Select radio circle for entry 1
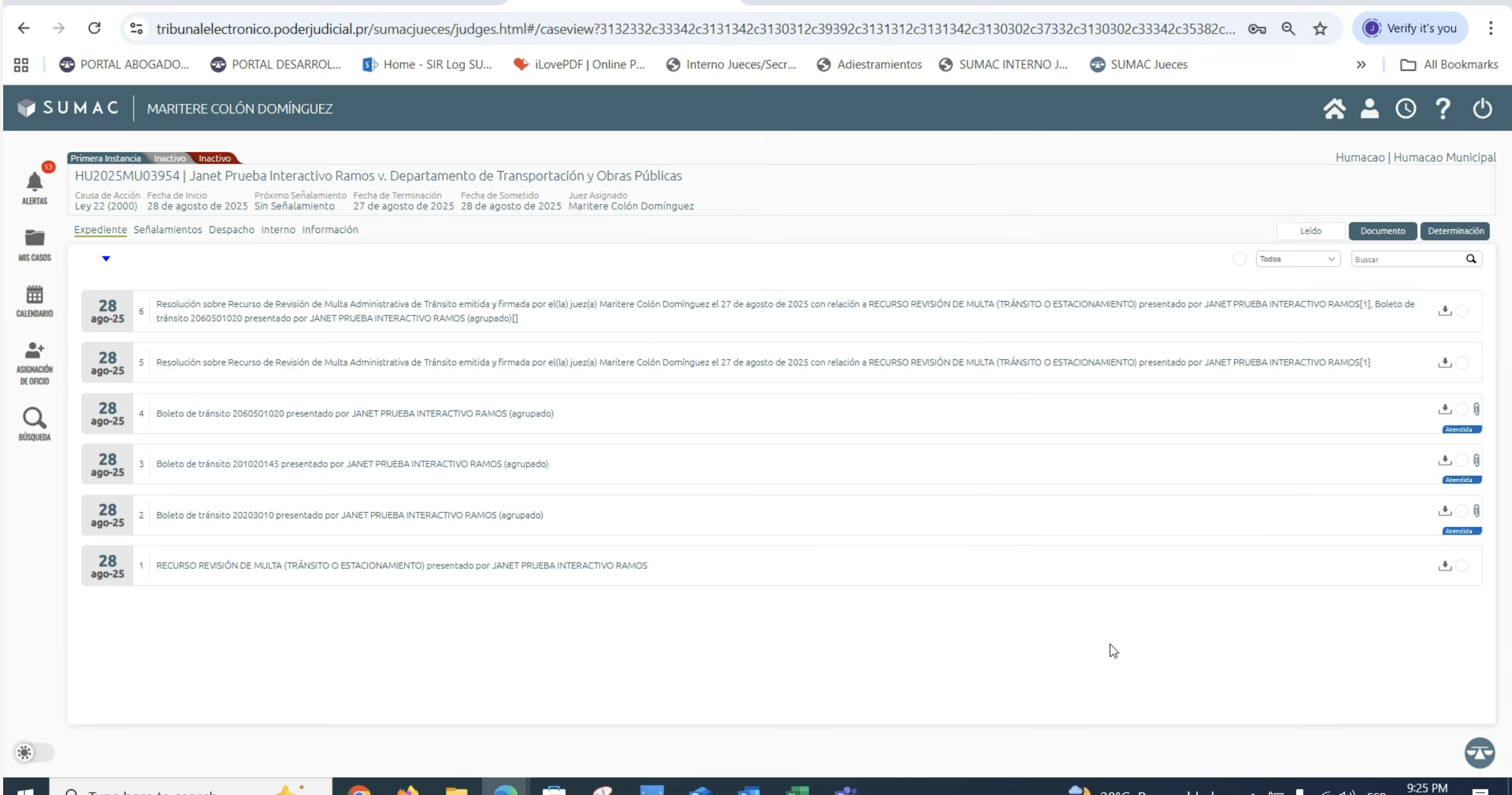Viewport: 1512px width, 795px height. click(x=1461, y=566)
